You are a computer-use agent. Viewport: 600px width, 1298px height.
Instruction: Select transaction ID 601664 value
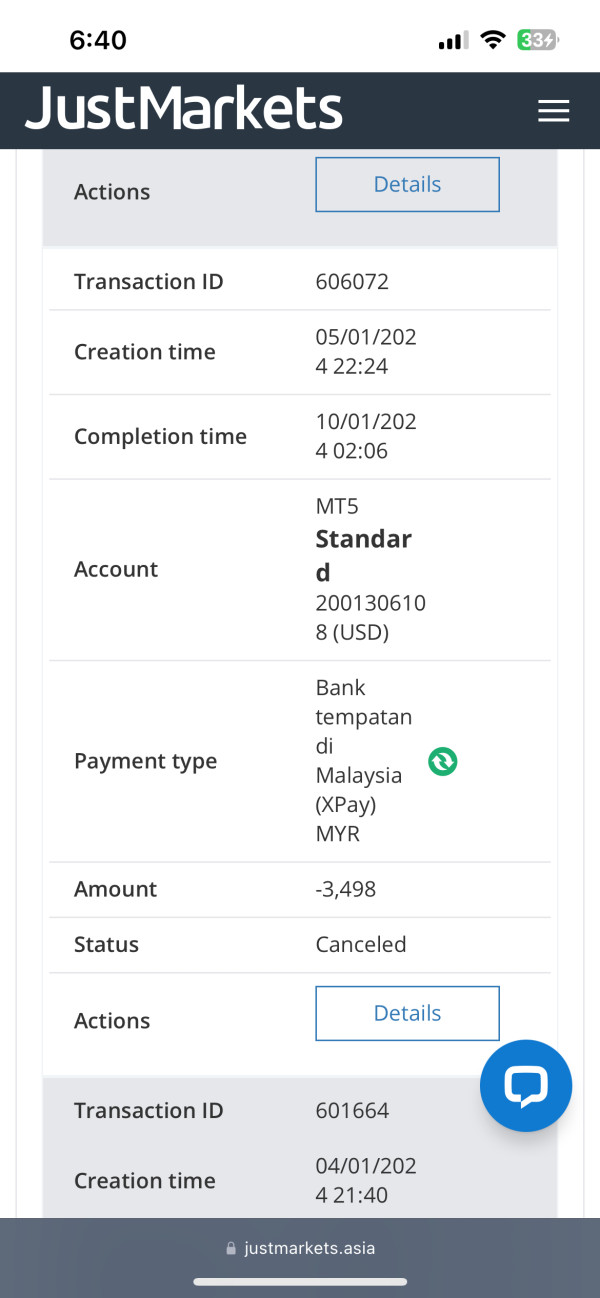point(352,1110)
